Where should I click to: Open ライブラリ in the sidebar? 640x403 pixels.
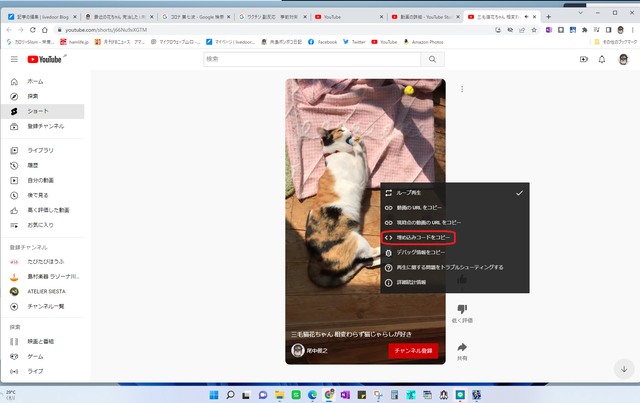coord(43,150)
